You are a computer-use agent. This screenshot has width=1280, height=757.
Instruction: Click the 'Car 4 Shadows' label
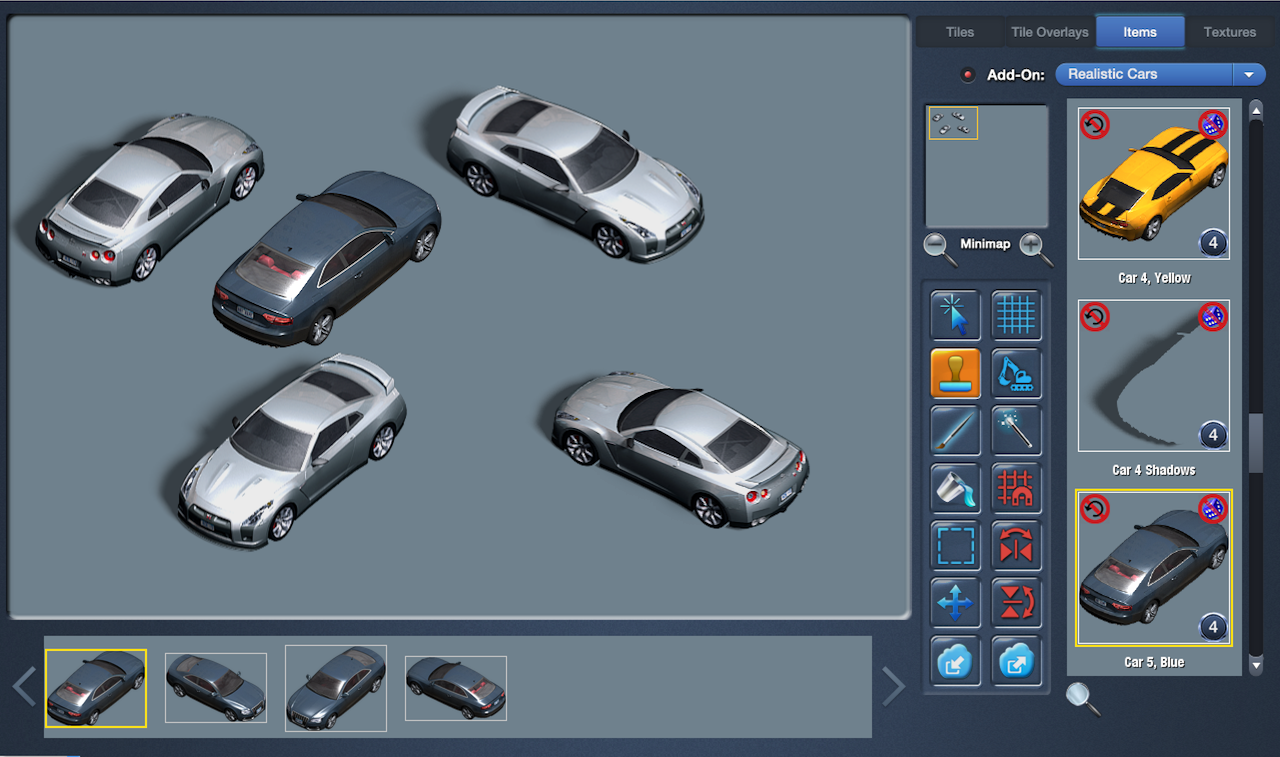pos(1154,470)
